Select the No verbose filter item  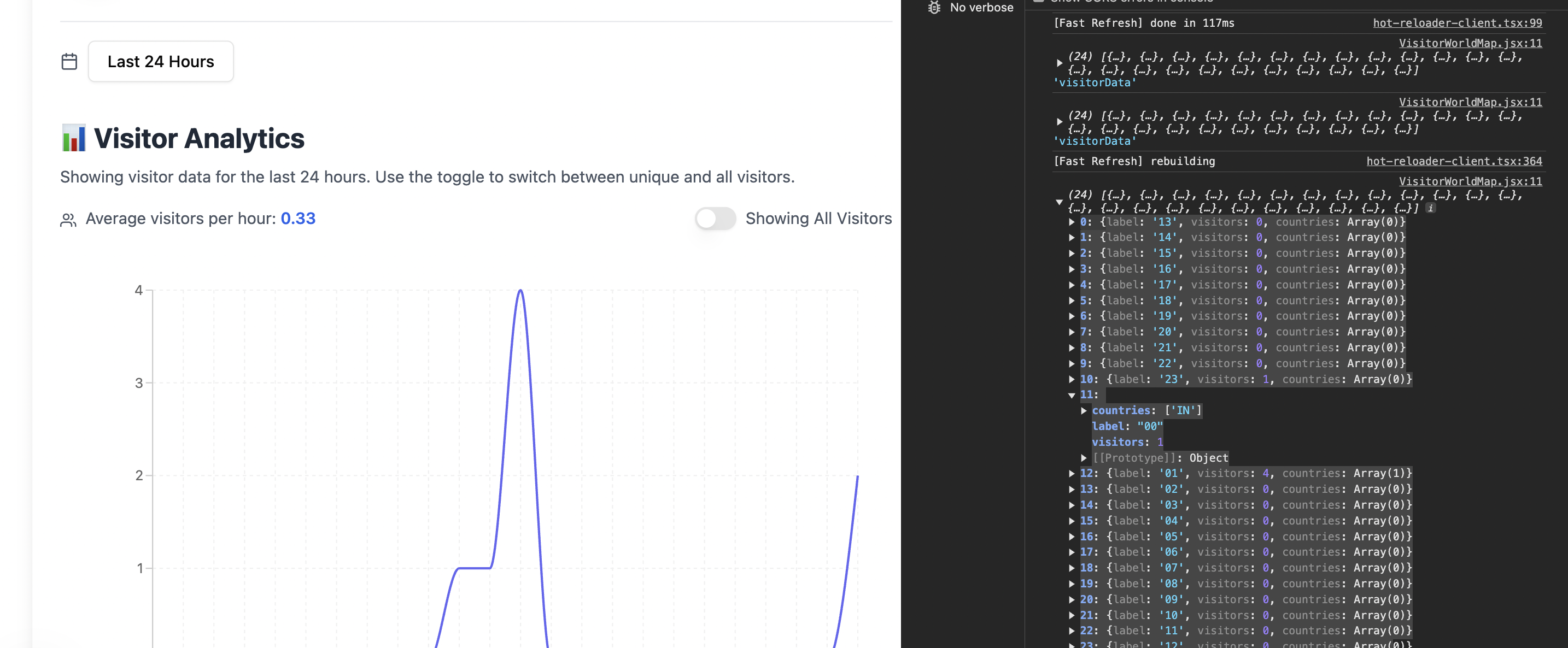coord(981,7)
